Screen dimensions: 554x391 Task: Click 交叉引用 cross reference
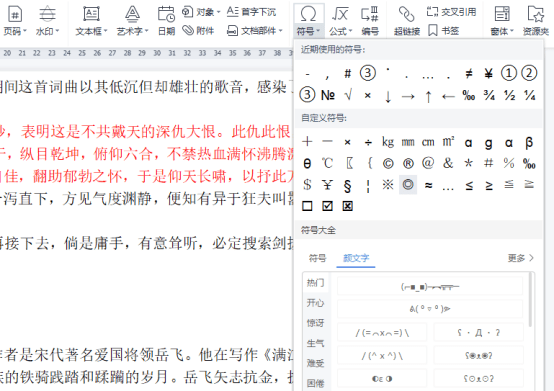451,12
